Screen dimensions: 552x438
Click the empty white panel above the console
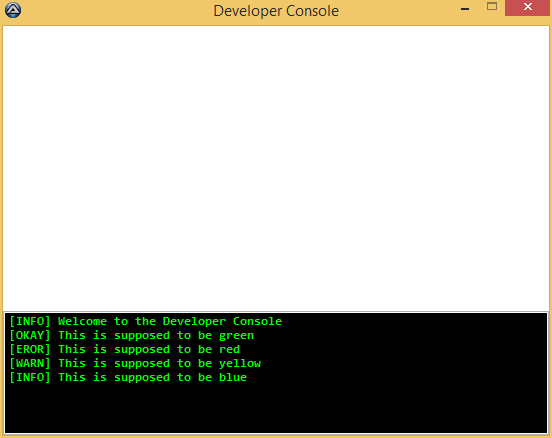coord(276,168)
